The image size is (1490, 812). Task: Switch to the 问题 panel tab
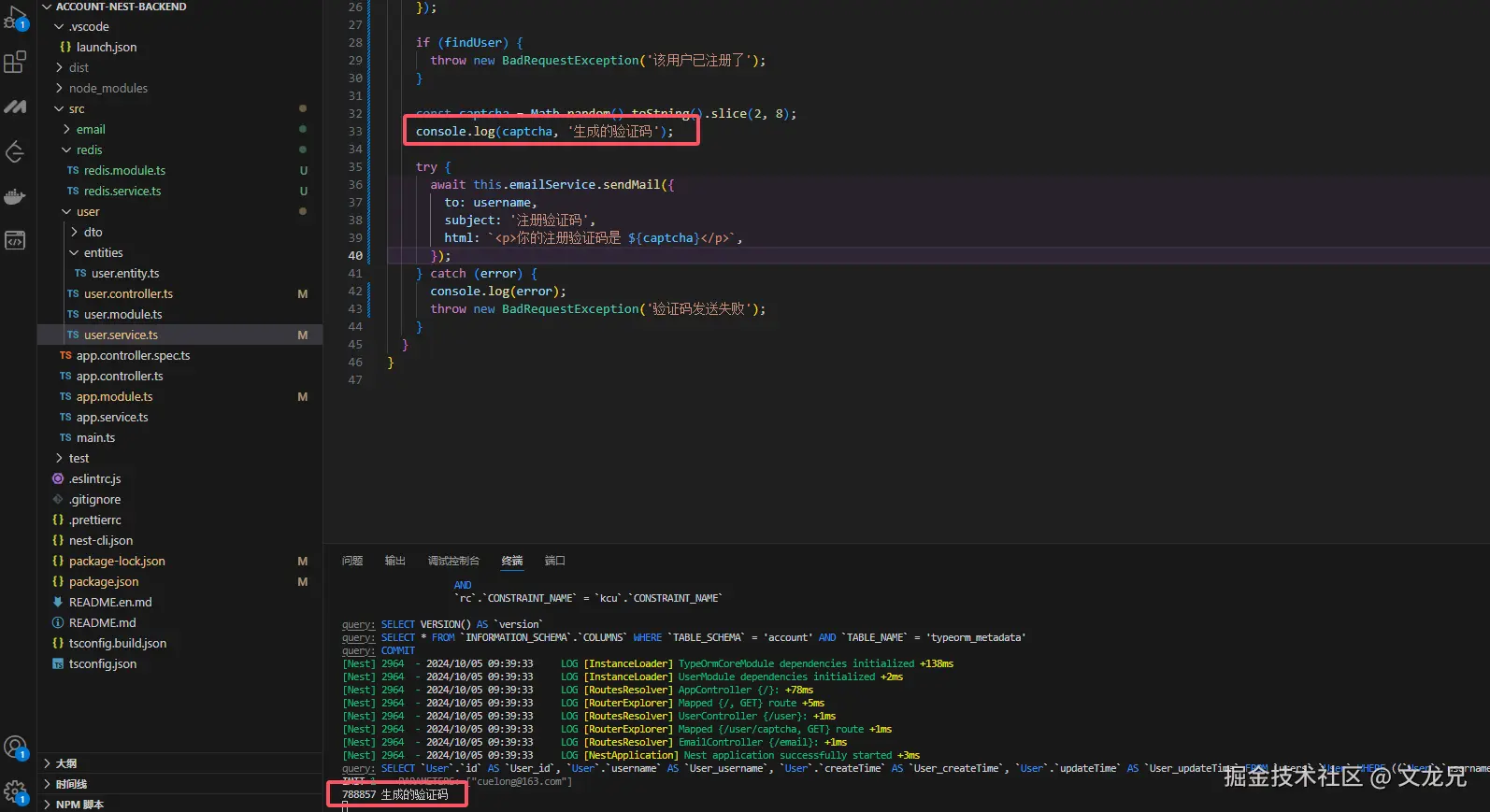point(352,561)
